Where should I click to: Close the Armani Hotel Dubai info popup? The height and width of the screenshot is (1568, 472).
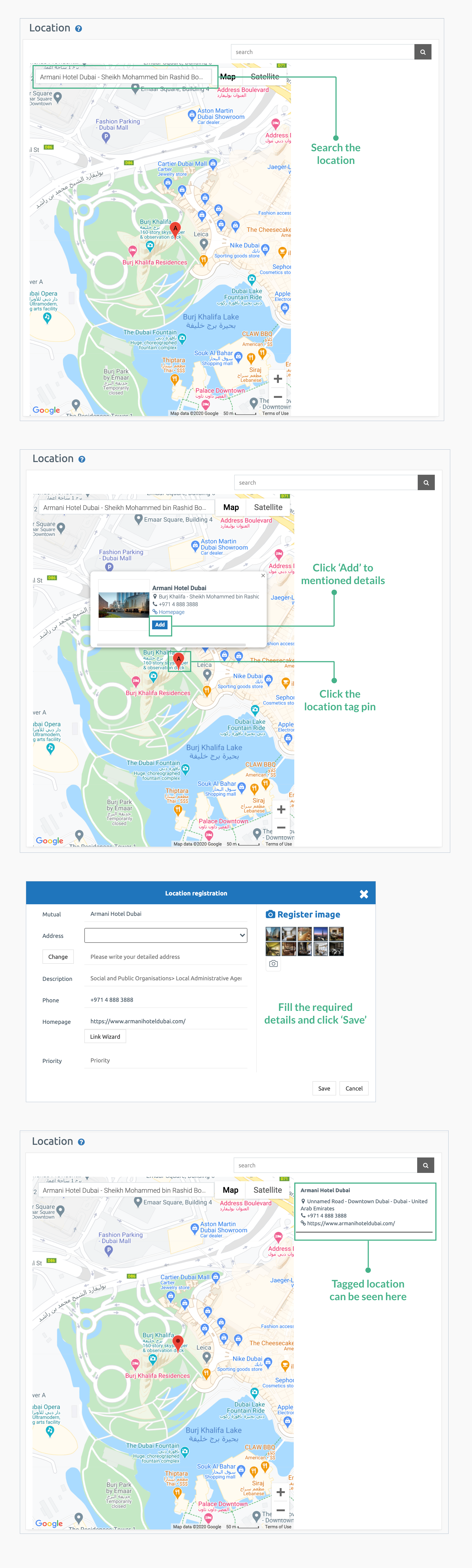263,575
